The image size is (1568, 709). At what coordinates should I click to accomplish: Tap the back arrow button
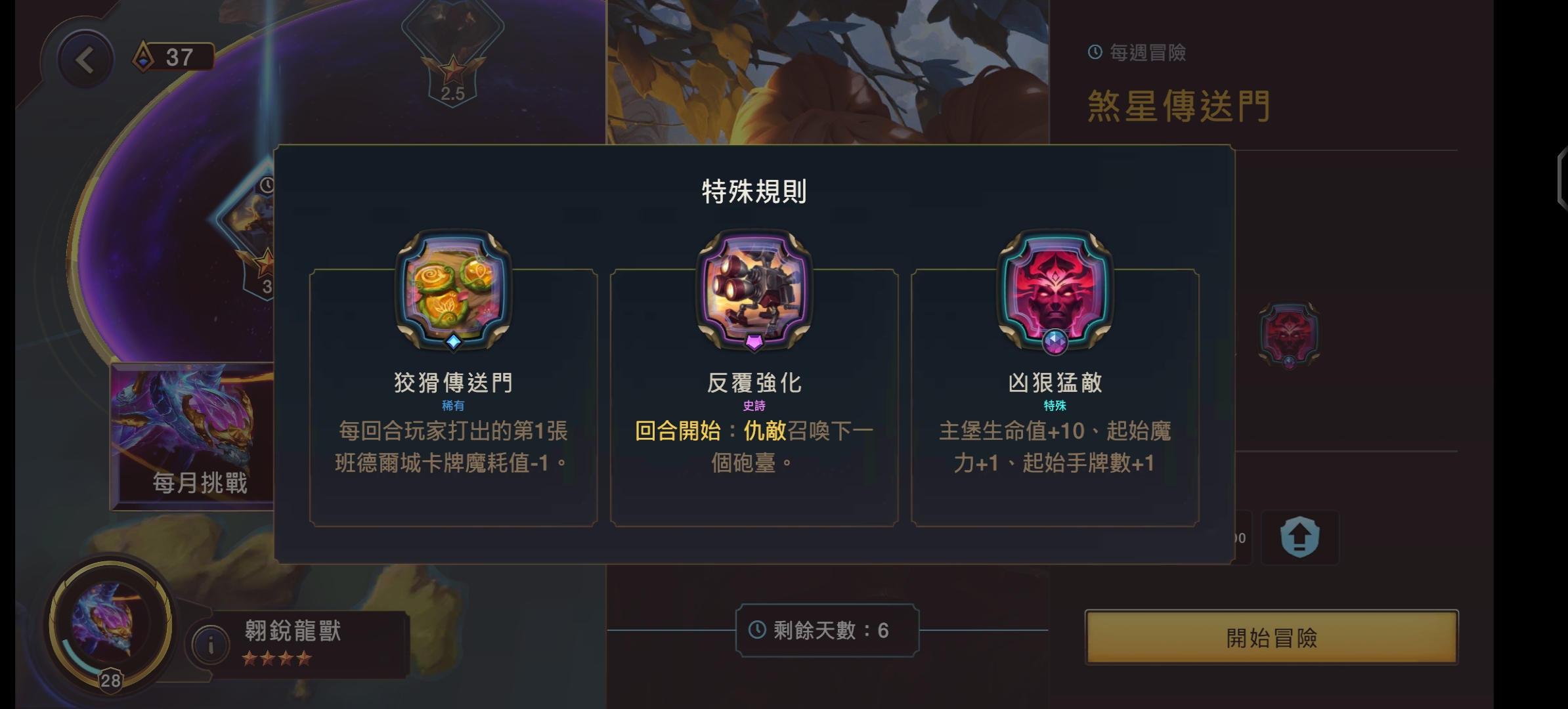click(x=85, y=60)
